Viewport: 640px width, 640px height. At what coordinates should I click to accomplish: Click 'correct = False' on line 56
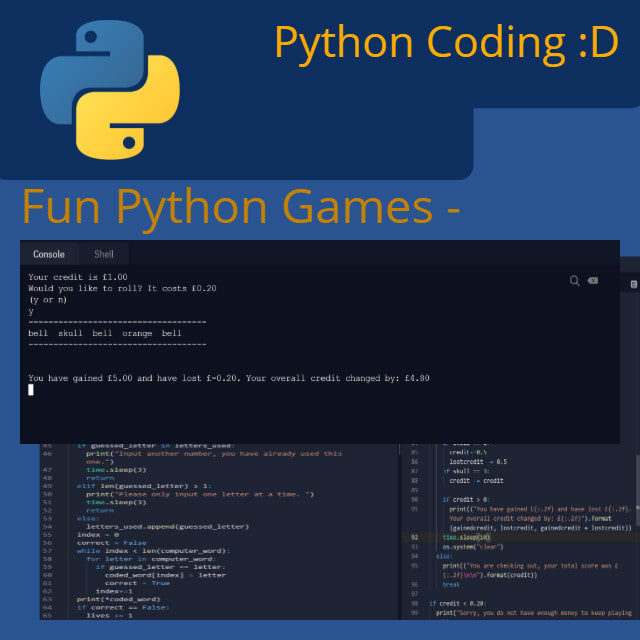112,543
